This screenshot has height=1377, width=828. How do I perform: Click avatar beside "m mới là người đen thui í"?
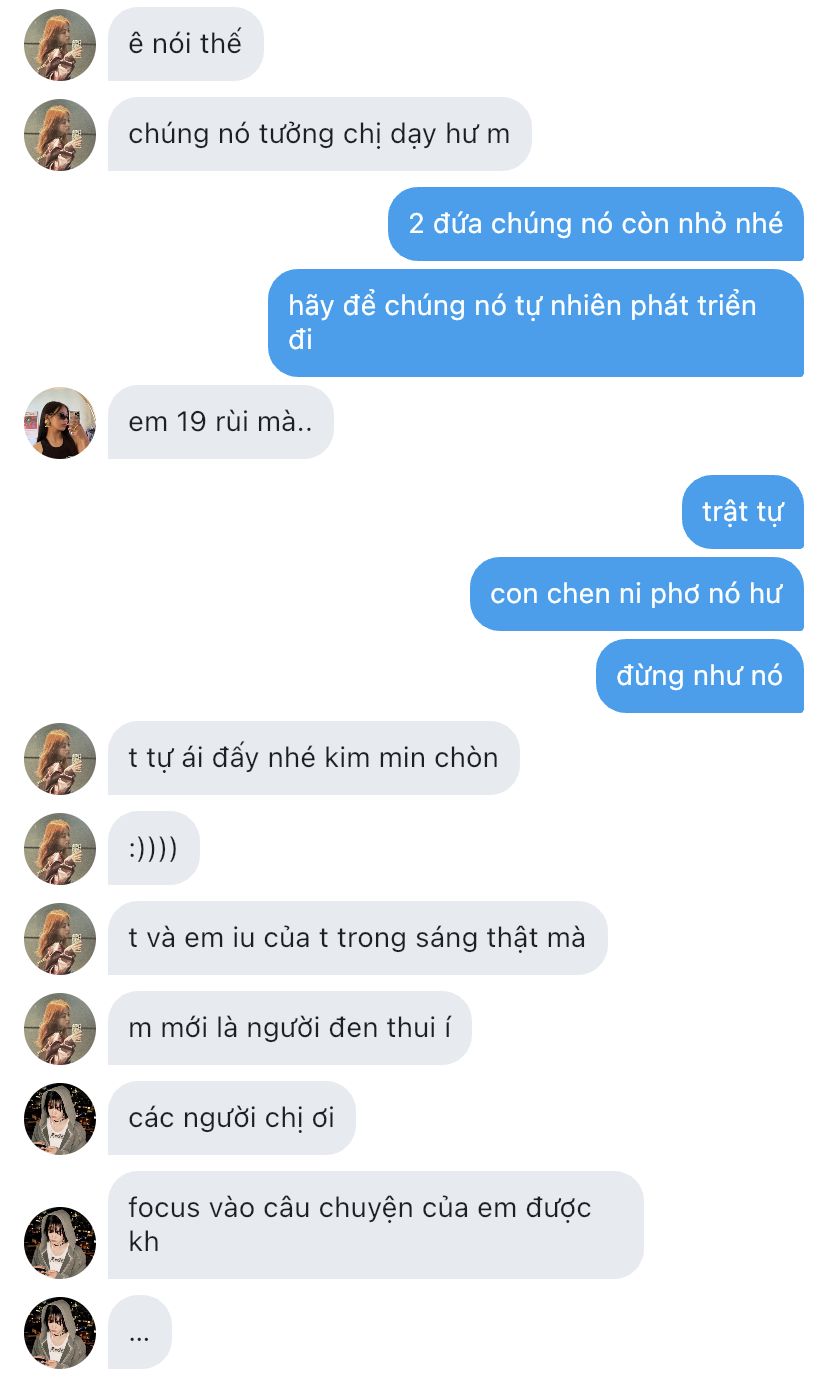[x=60, y=1029]
